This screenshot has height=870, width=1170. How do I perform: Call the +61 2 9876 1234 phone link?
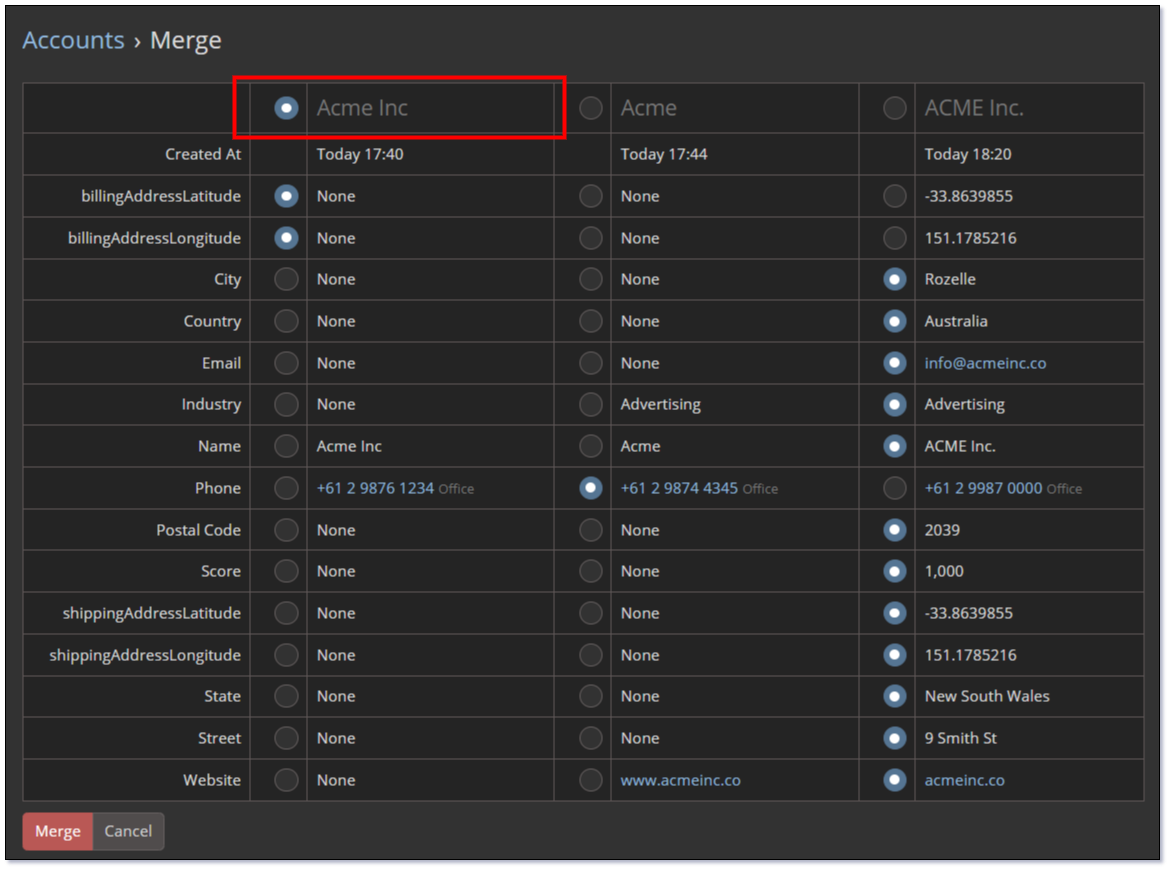pyautogui.click(x=375, y=488)
